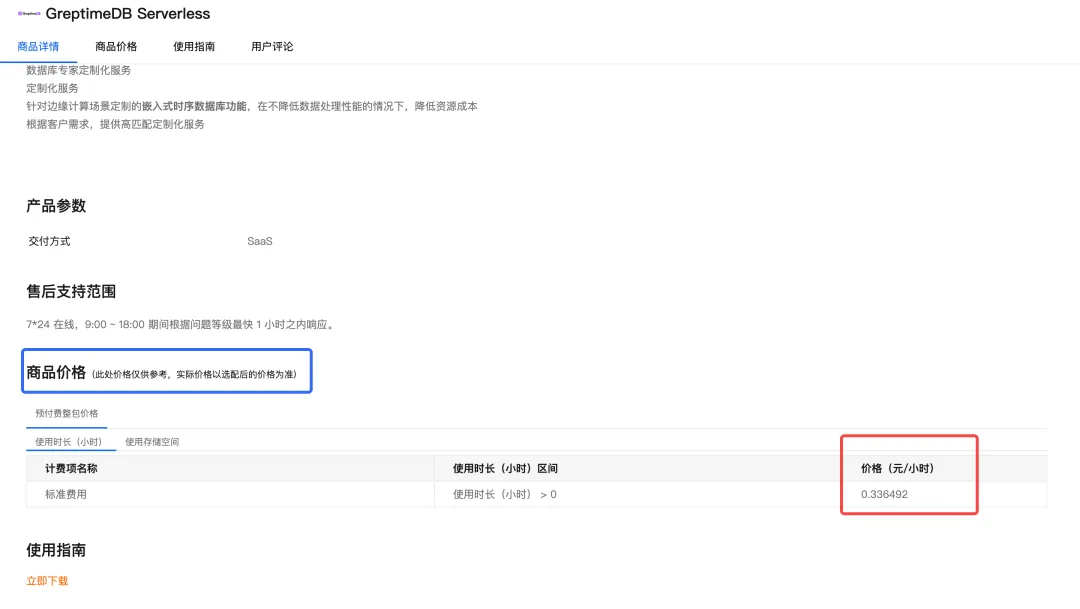The width and height of the screenshot is (1080, 609).
Task: Open the 使用指南 tab
Action: coord(193,46)
